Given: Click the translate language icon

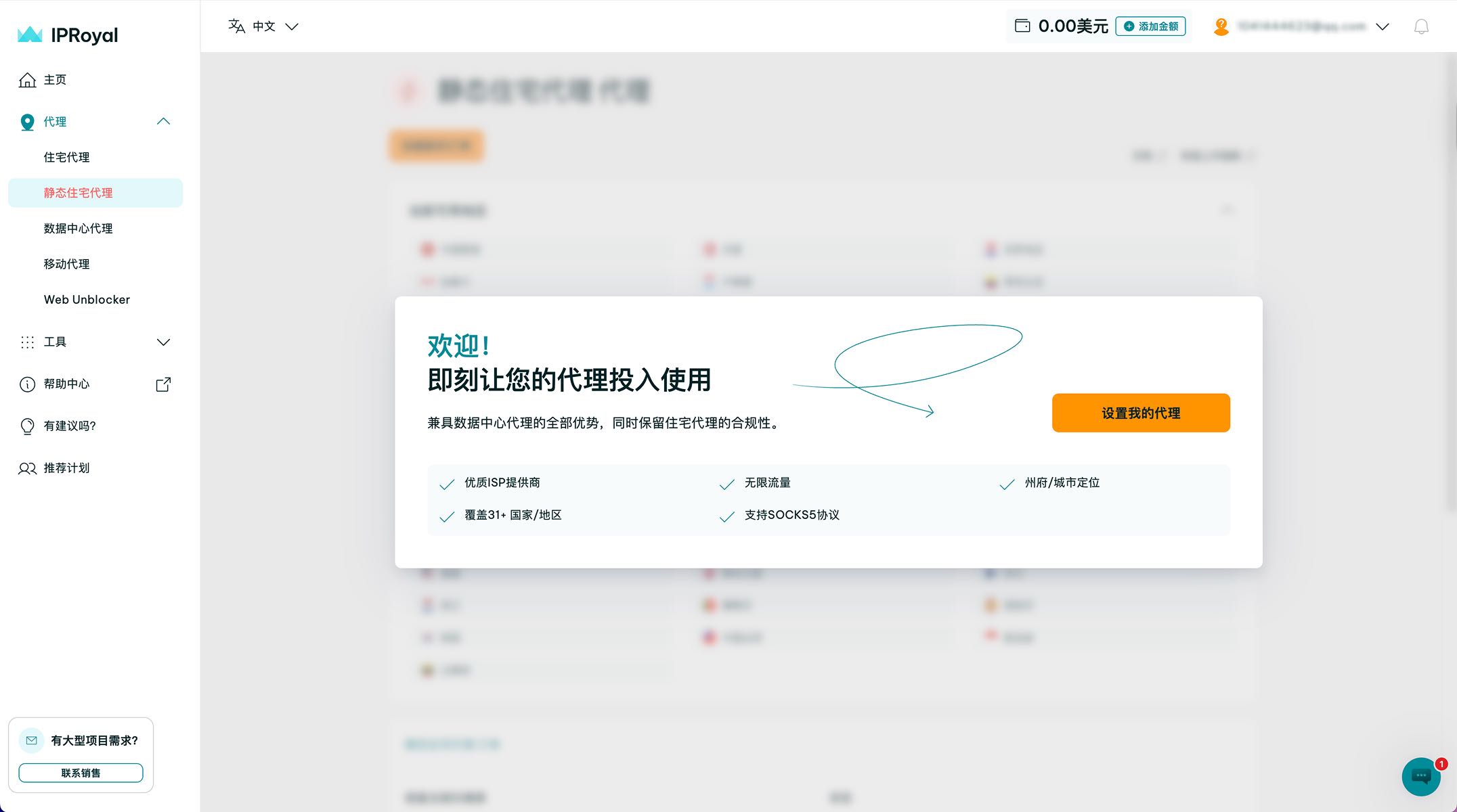Looking at the screenshot, I should click(236, 26).
